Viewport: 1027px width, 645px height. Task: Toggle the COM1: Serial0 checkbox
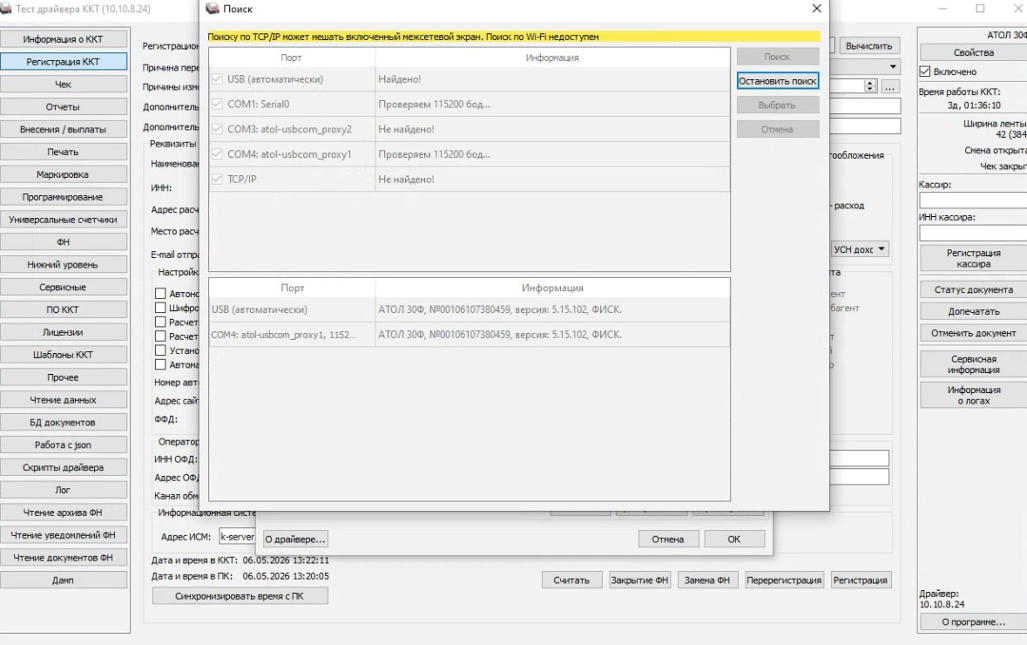217,104
